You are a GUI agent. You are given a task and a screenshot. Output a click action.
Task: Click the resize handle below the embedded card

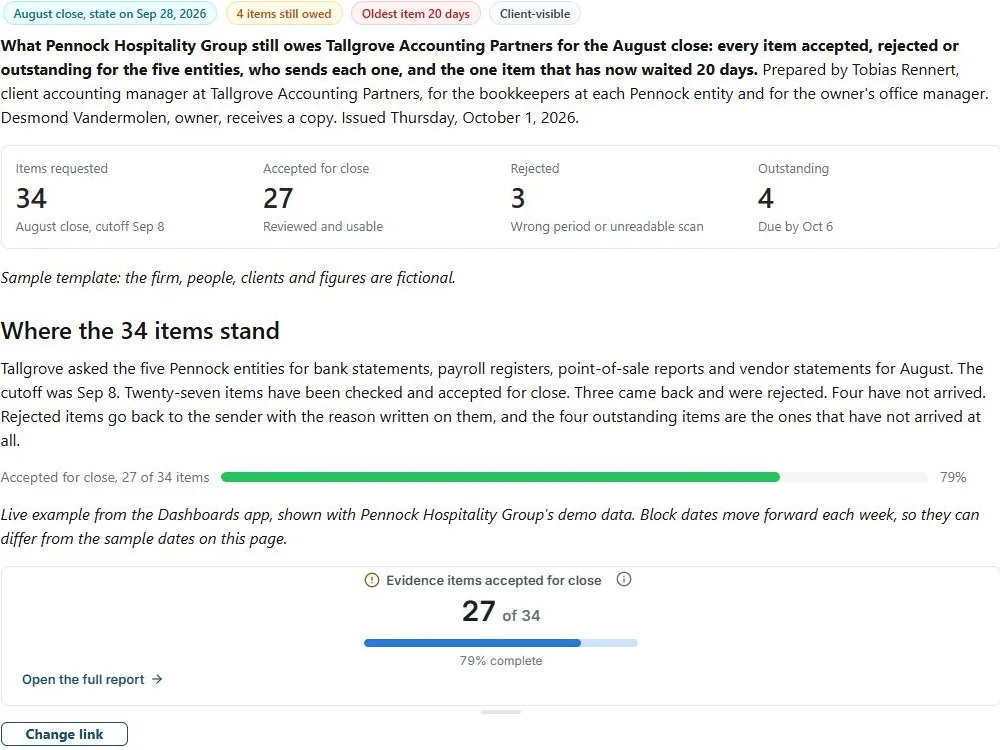(501, 712)
